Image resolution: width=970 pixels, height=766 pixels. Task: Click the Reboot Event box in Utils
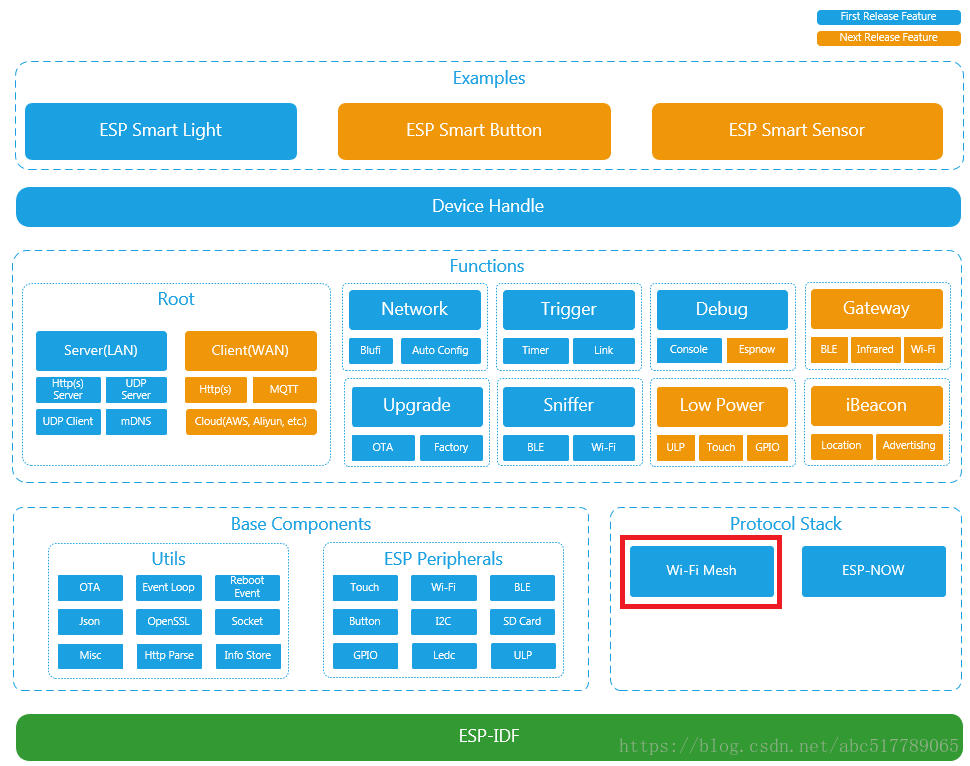pos(247,588)
